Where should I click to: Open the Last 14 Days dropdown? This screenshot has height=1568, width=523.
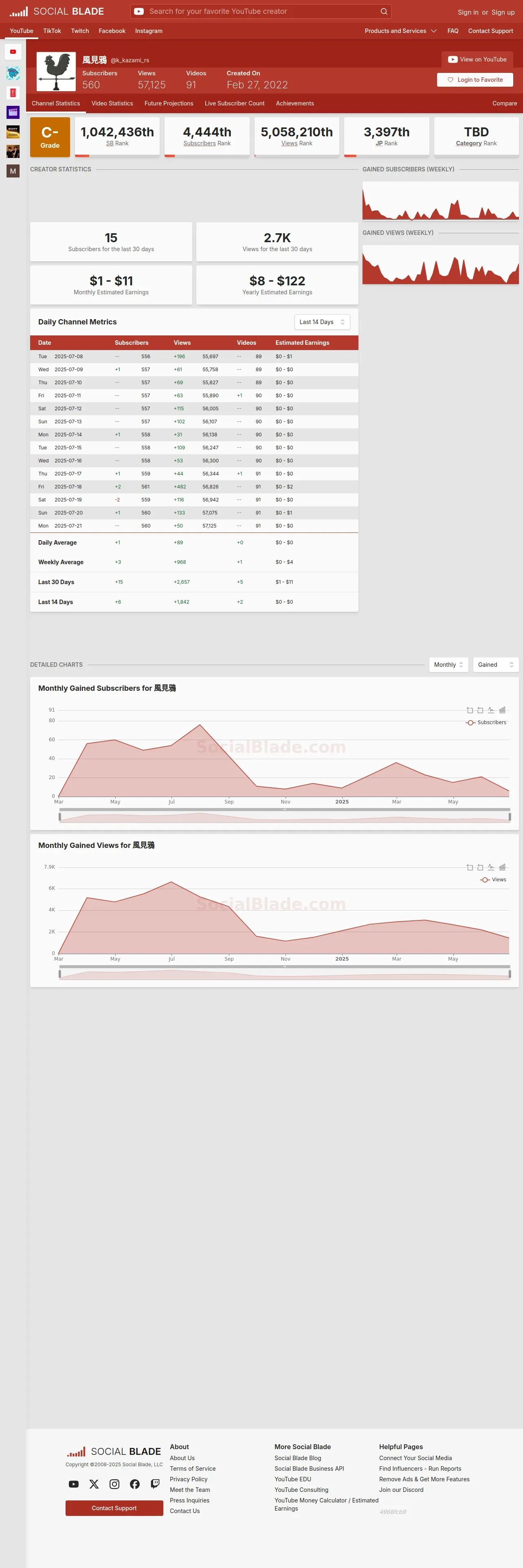pyautogui.click(x=322, y=322)
